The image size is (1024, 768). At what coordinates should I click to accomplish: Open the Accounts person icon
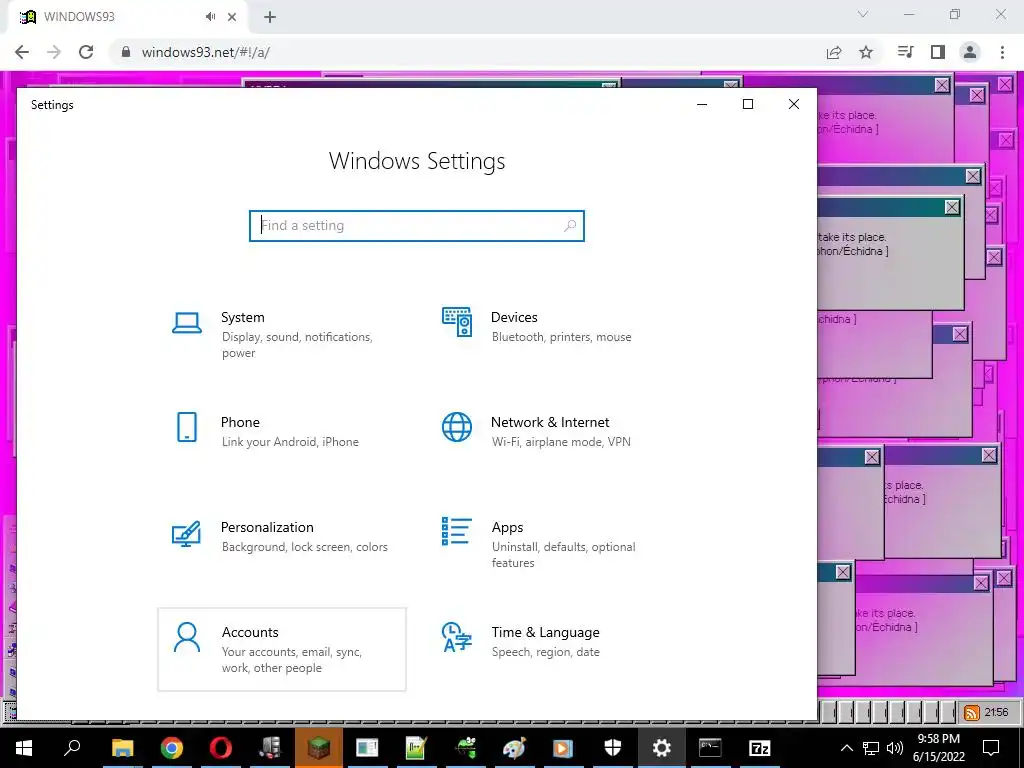pos(187,637)
